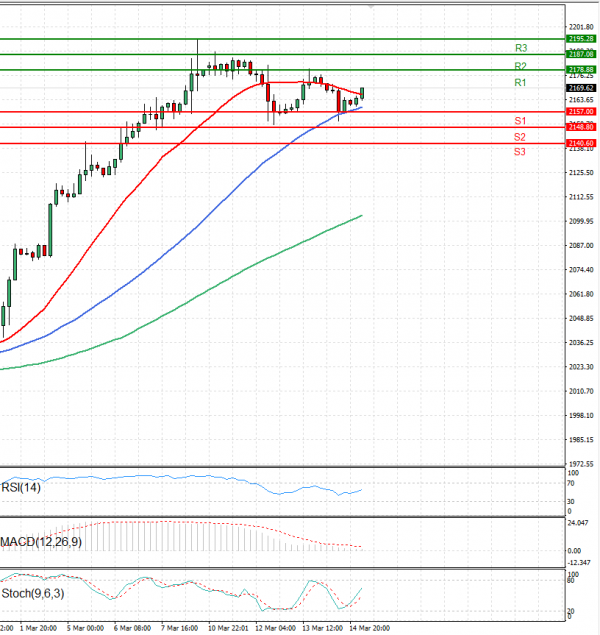Click the S2 support label

click(520, 137)
